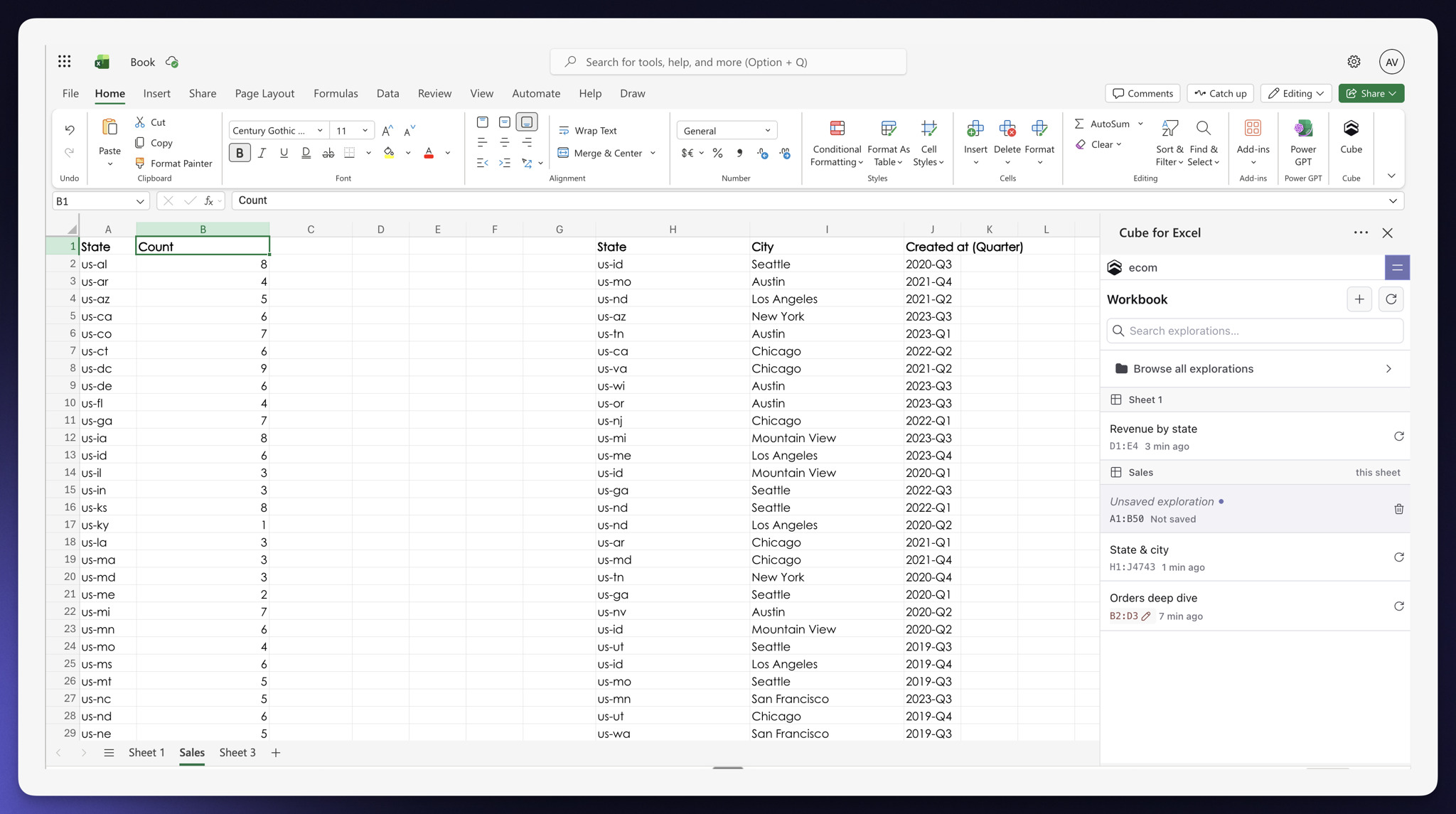Toggle the ecom panel menu button
Viewport: 1456px width, 814px height.
pos(1397,267)
